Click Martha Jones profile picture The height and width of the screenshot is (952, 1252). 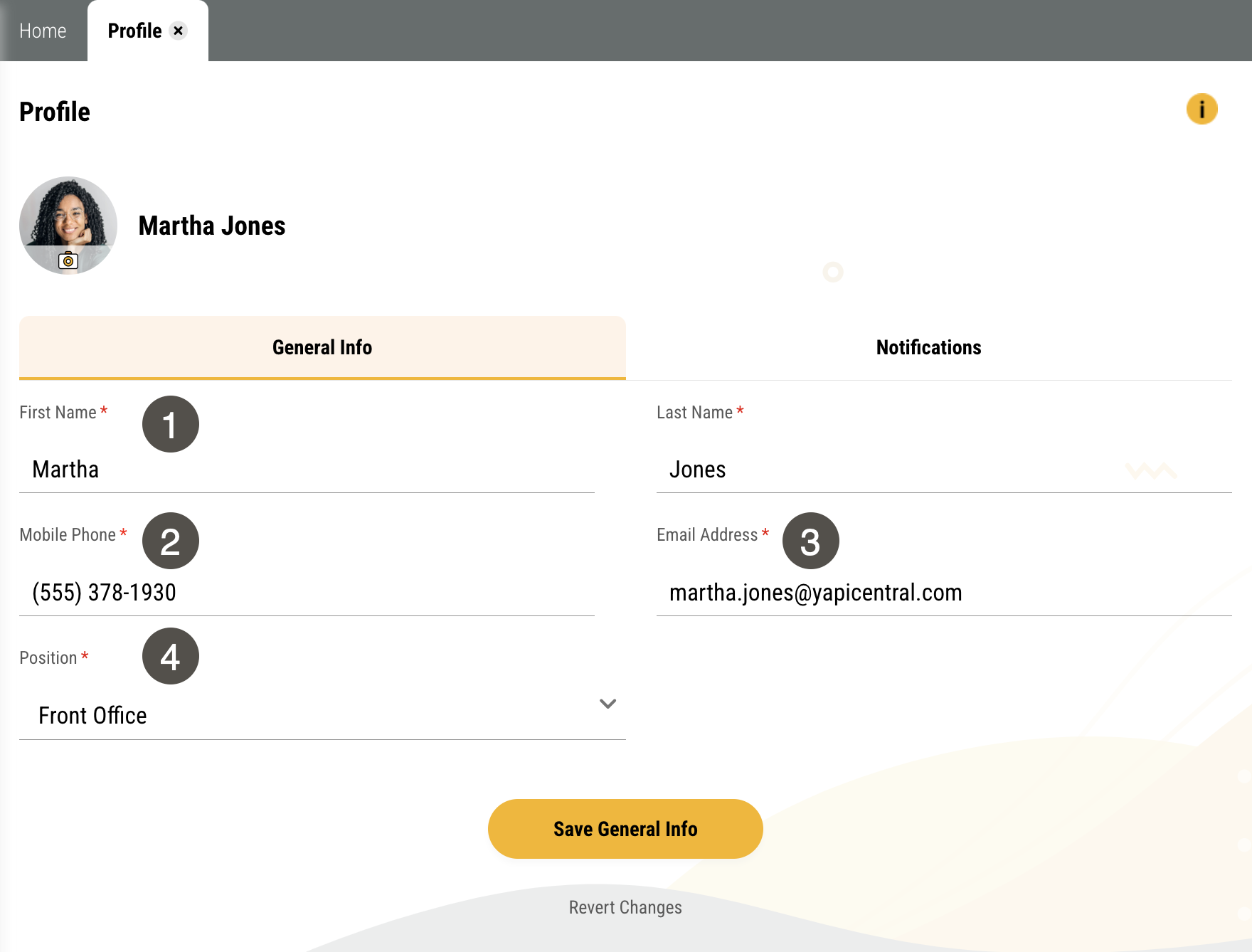68,226
